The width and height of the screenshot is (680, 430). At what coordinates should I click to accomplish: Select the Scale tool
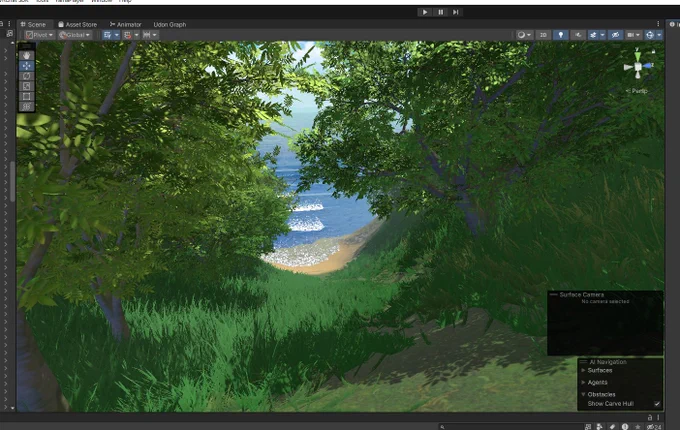(x=26, y=86)
